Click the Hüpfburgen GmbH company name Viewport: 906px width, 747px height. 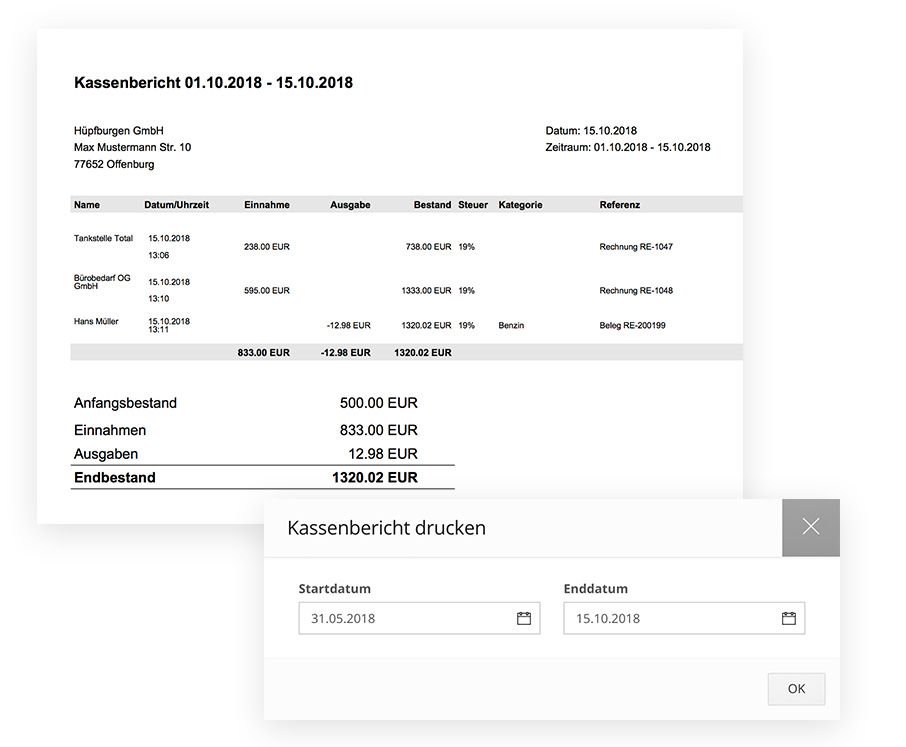(x=118, y=131)
